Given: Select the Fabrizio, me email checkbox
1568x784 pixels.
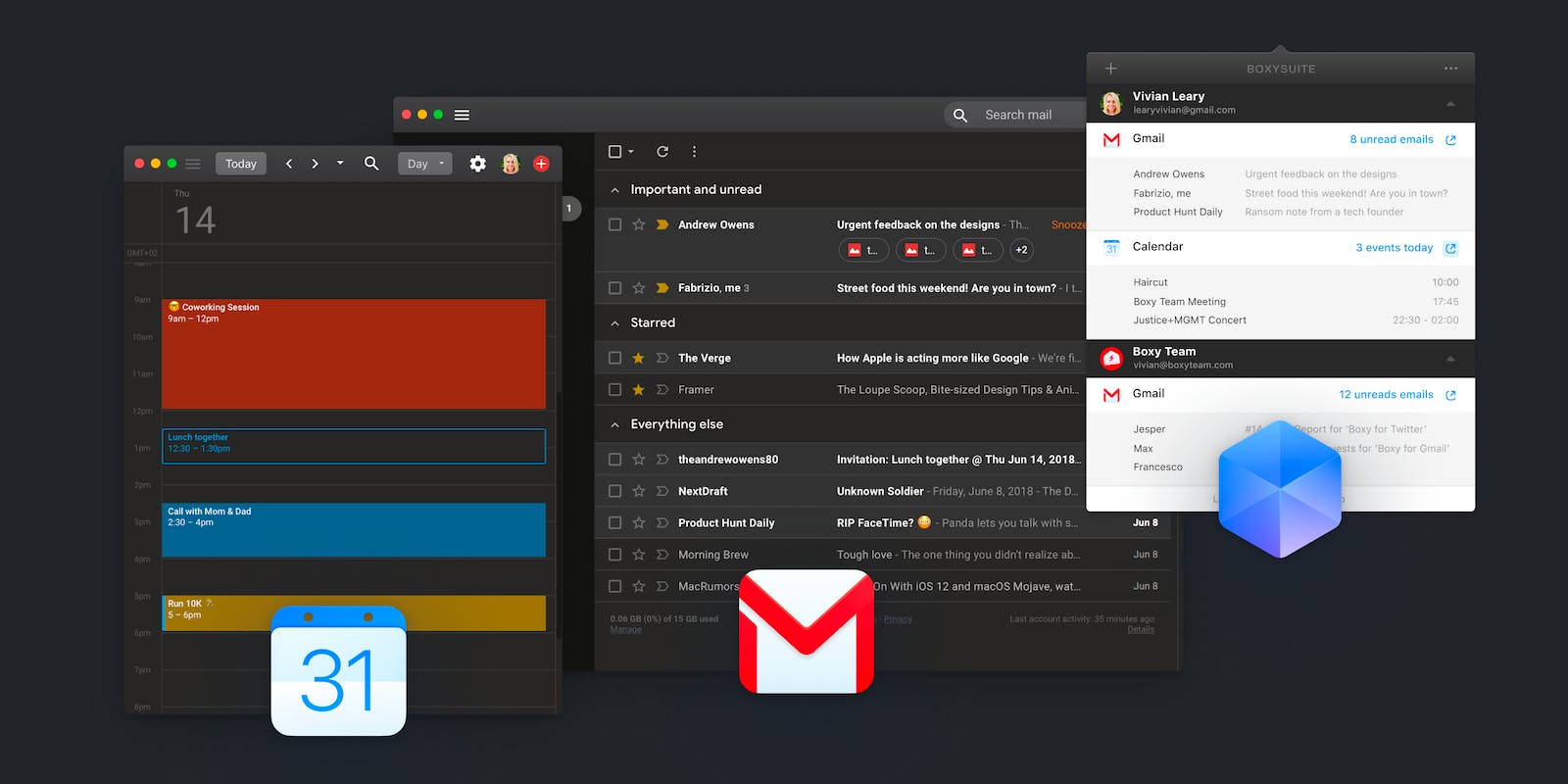Looking at the screenshot, I should click(x=614, y=288).
